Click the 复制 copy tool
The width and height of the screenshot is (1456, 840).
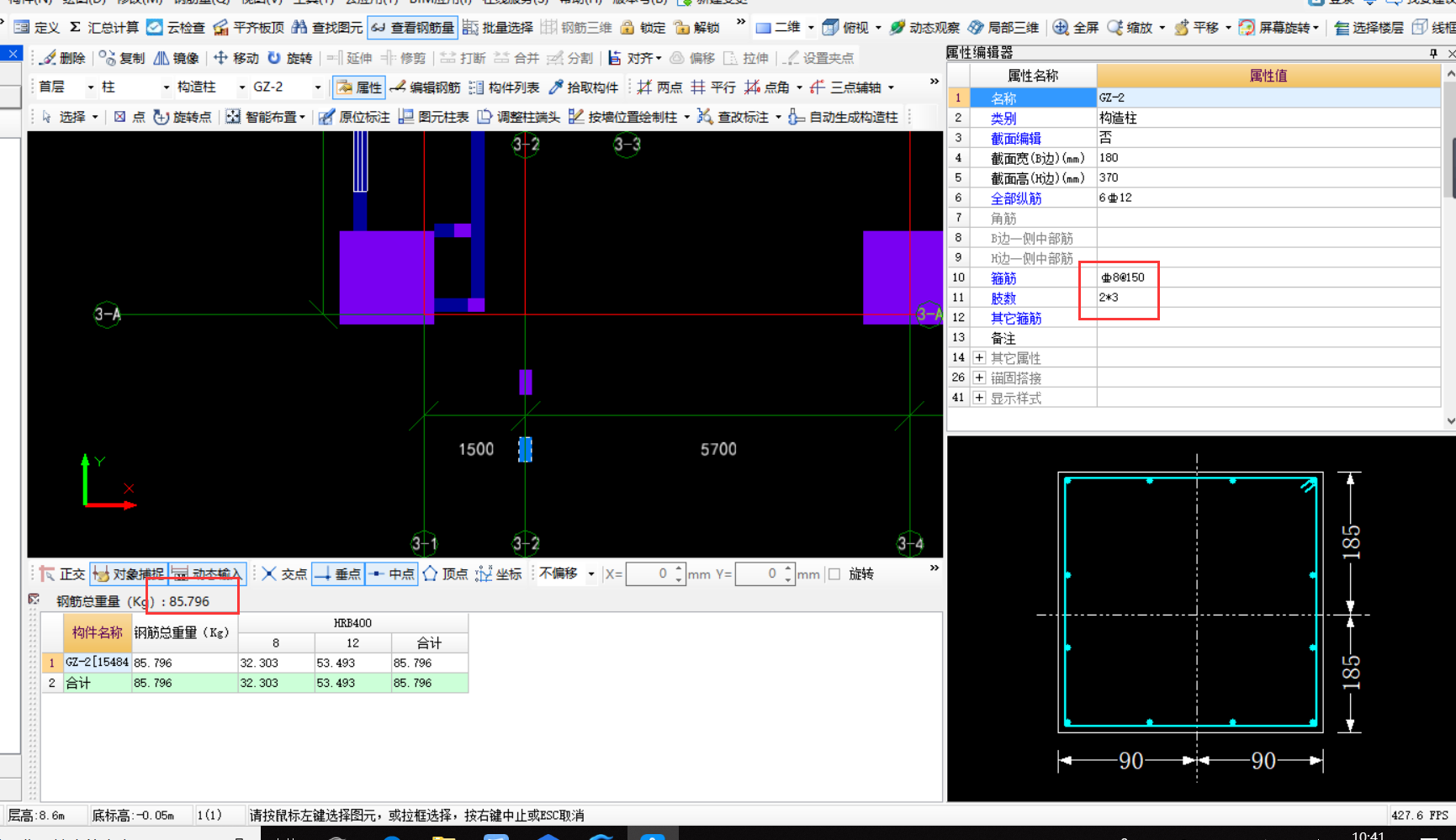pyautogui.click(x=122, y=58)
